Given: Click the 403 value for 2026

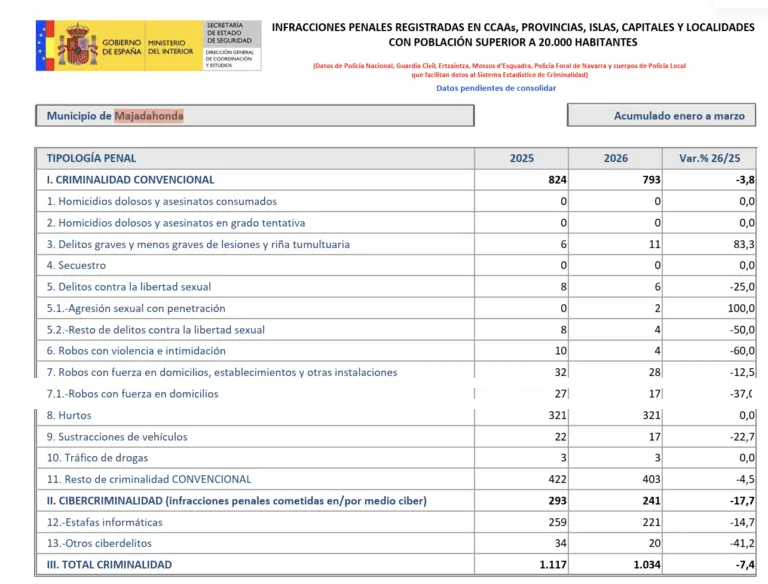Looking at the screenshot, I should [651, 479].
